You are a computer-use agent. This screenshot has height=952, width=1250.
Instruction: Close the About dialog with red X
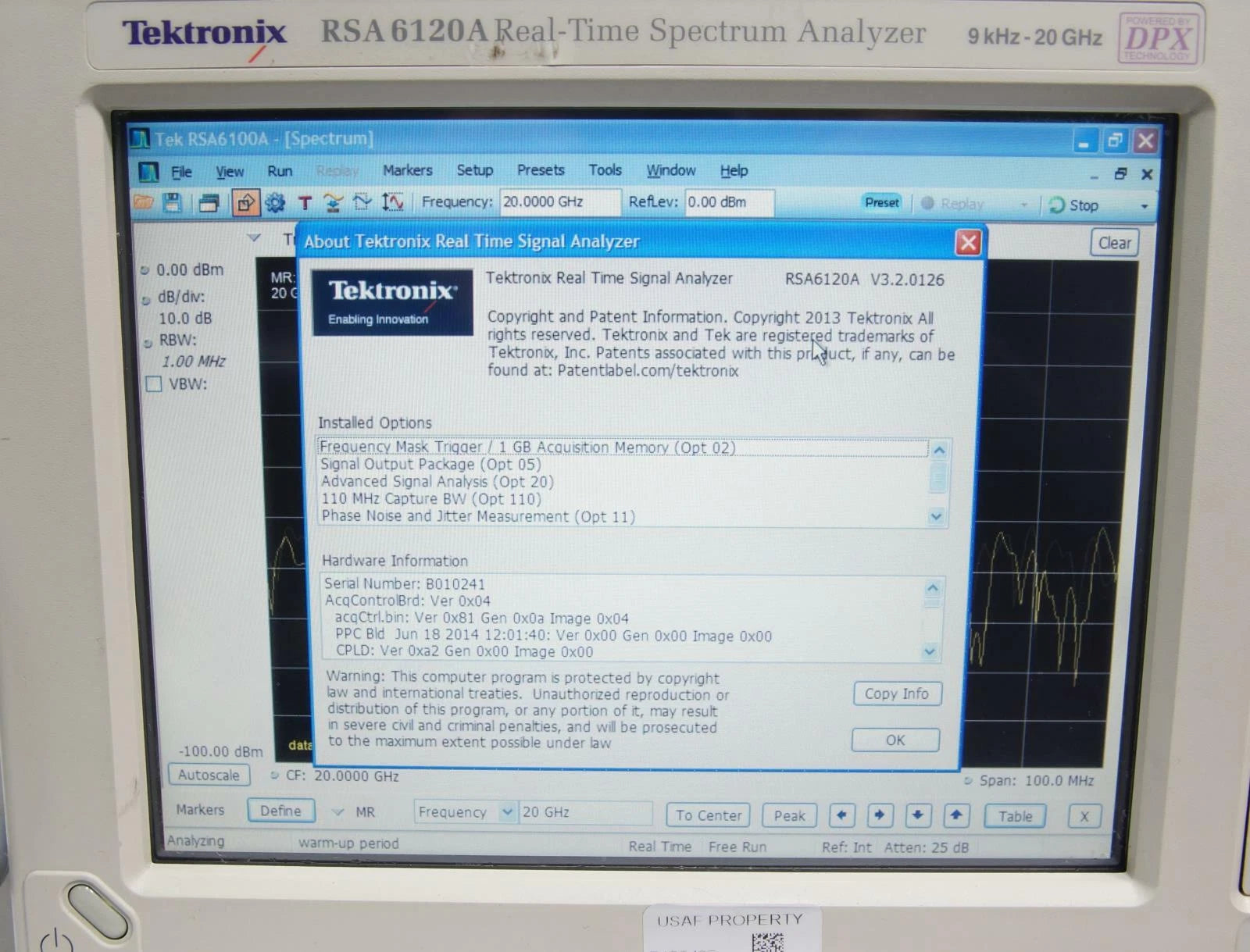click(968, 243)
